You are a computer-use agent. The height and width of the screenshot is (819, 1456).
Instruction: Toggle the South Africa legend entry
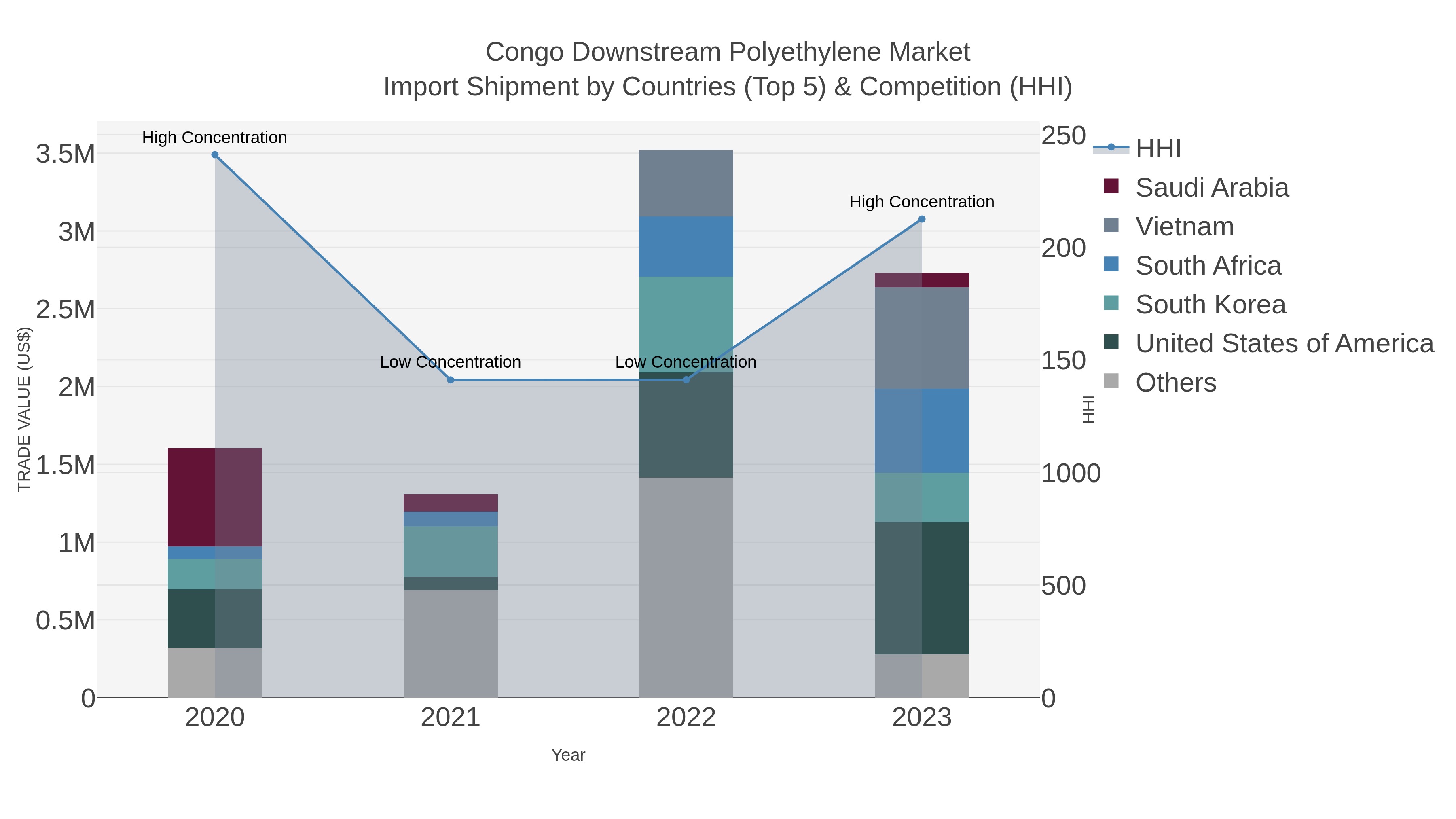coord(1193,265)
